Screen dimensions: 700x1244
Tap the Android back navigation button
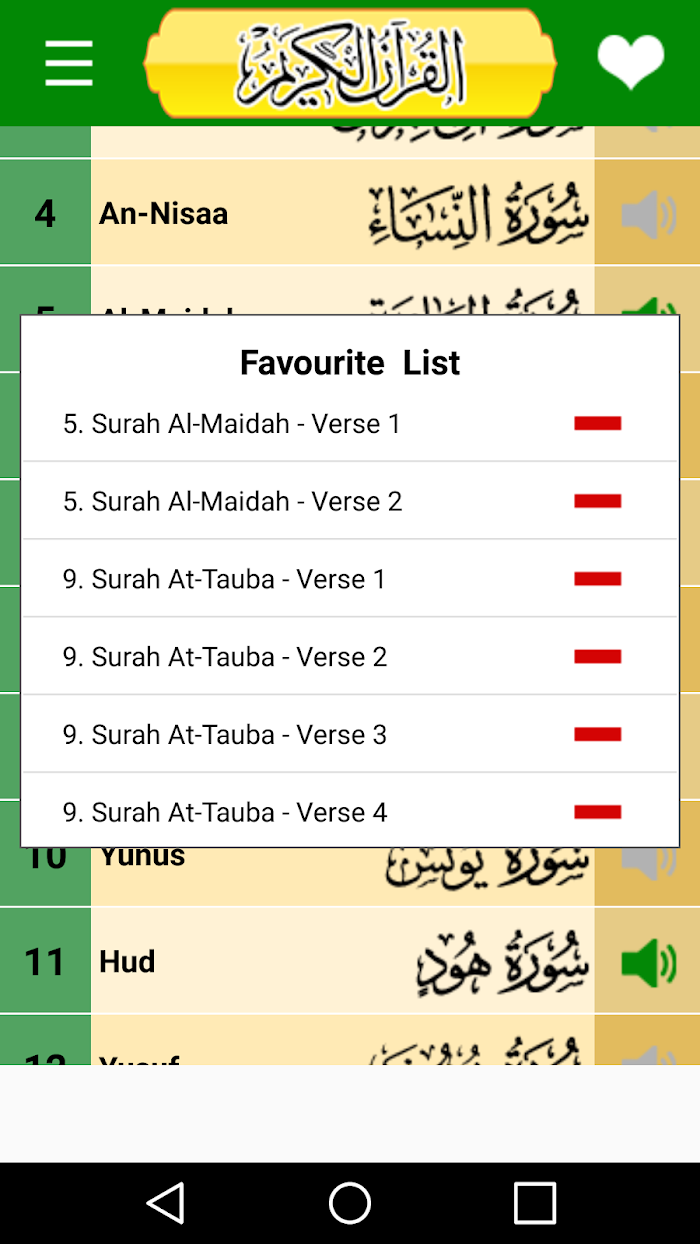tap(166, 1203)
